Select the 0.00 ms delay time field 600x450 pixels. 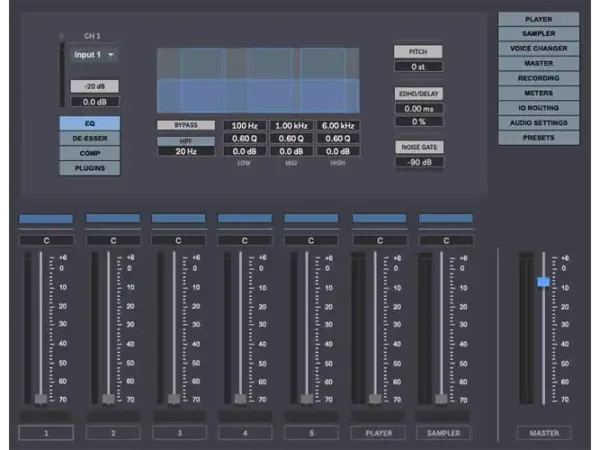419,109
